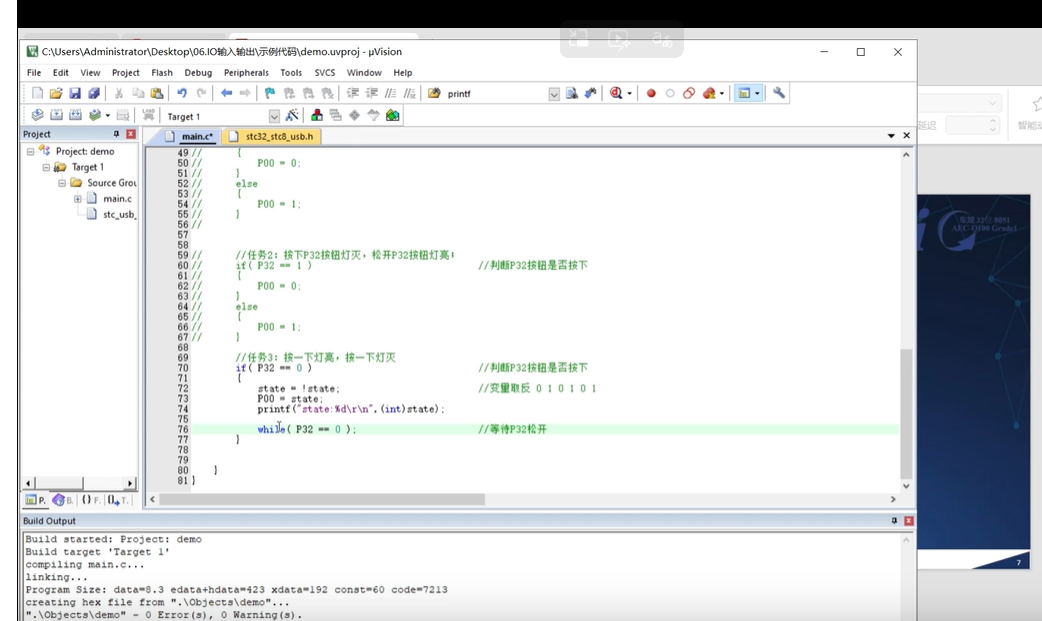Close the Build Output panel
This screenshot has height=621, width=1042.
pyautogui.click(x=909, y=521)
